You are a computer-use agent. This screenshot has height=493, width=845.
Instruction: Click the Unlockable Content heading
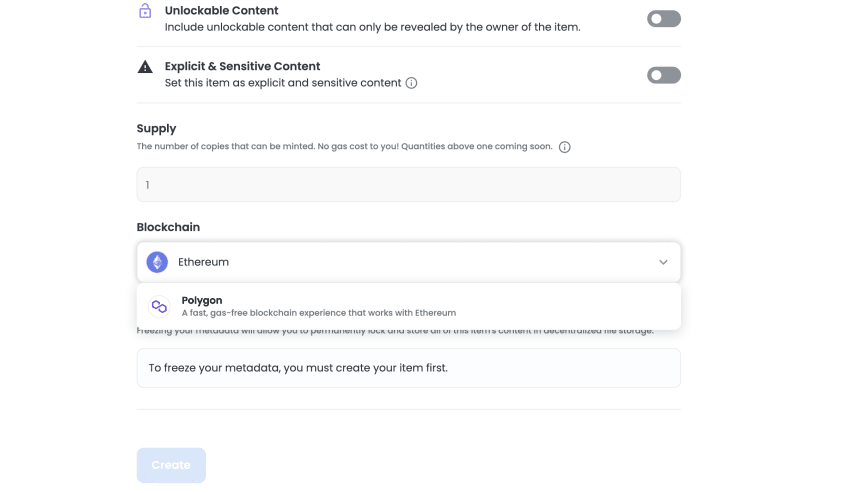(221, 11)
